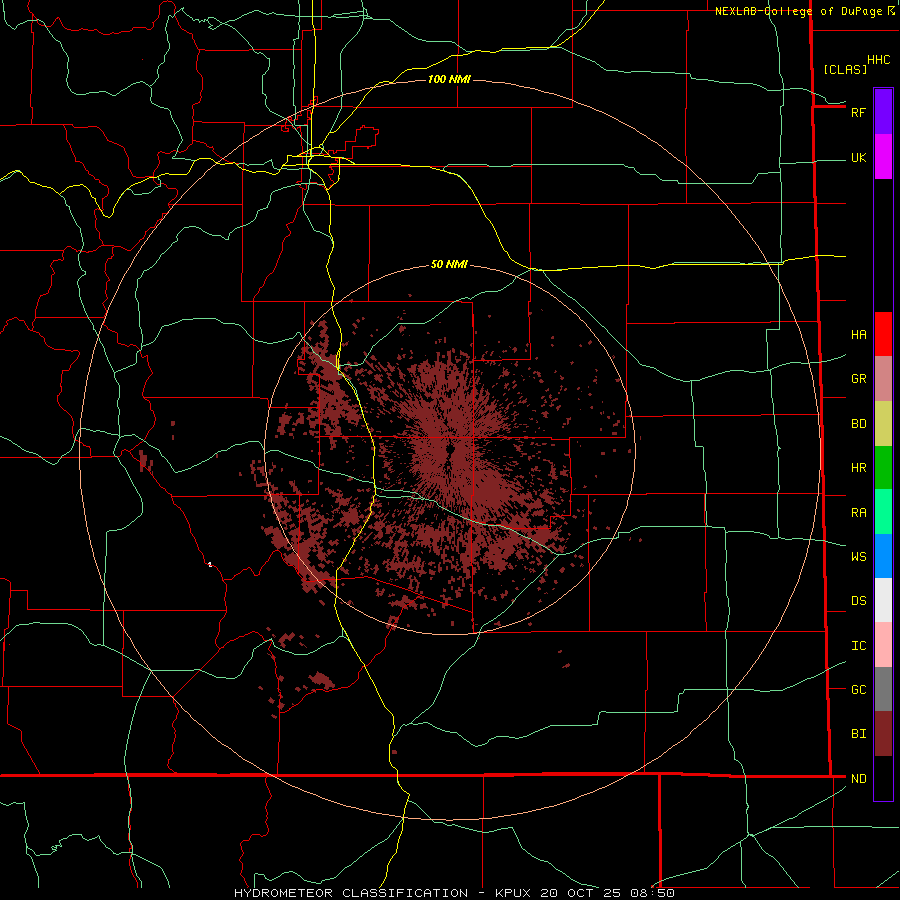Viewport: 900px width, 900px height.
Task: Click the 100 NMI range ring label
Action: click(449, 79)
